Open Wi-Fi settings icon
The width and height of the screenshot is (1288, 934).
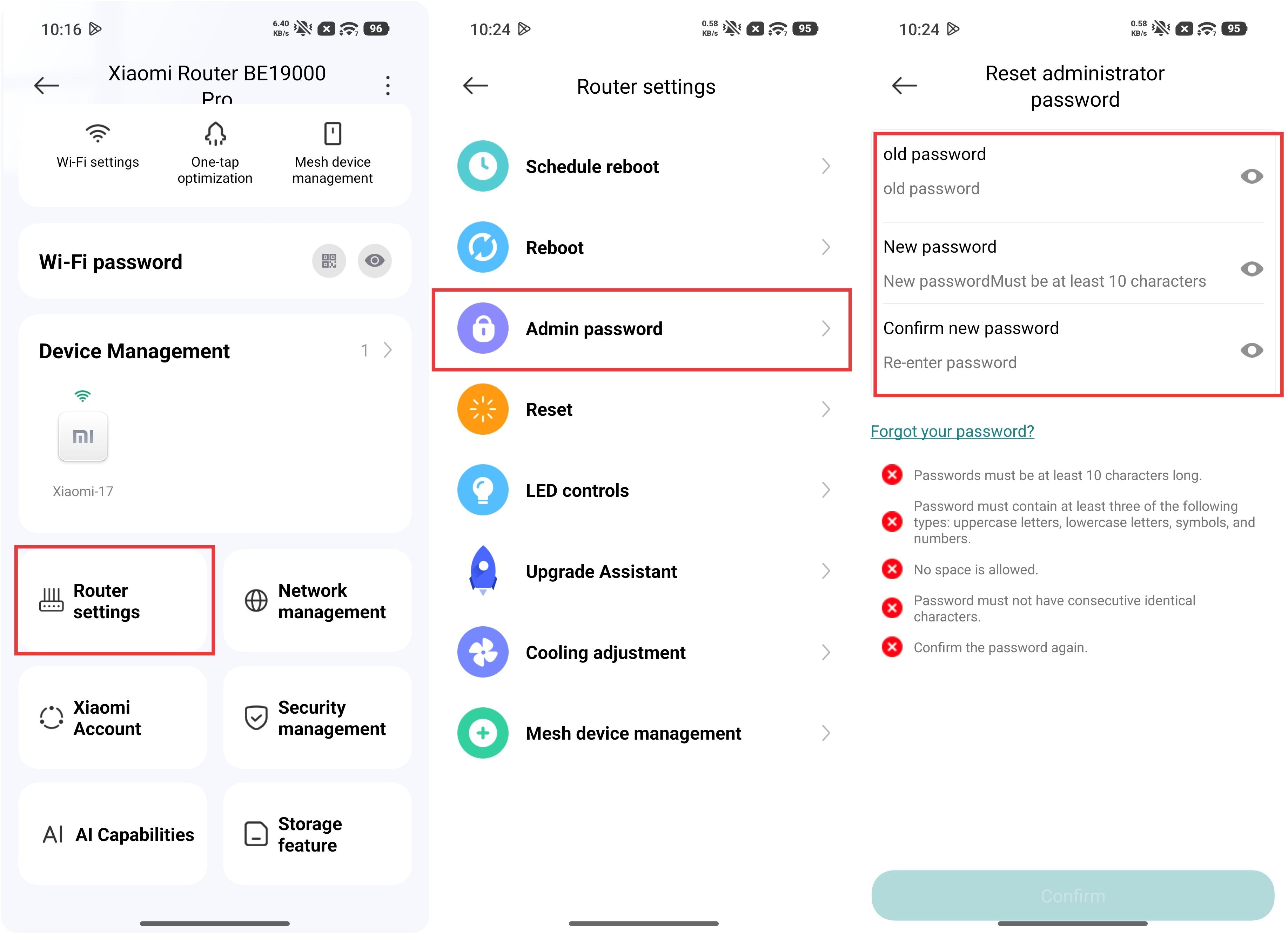98,134
